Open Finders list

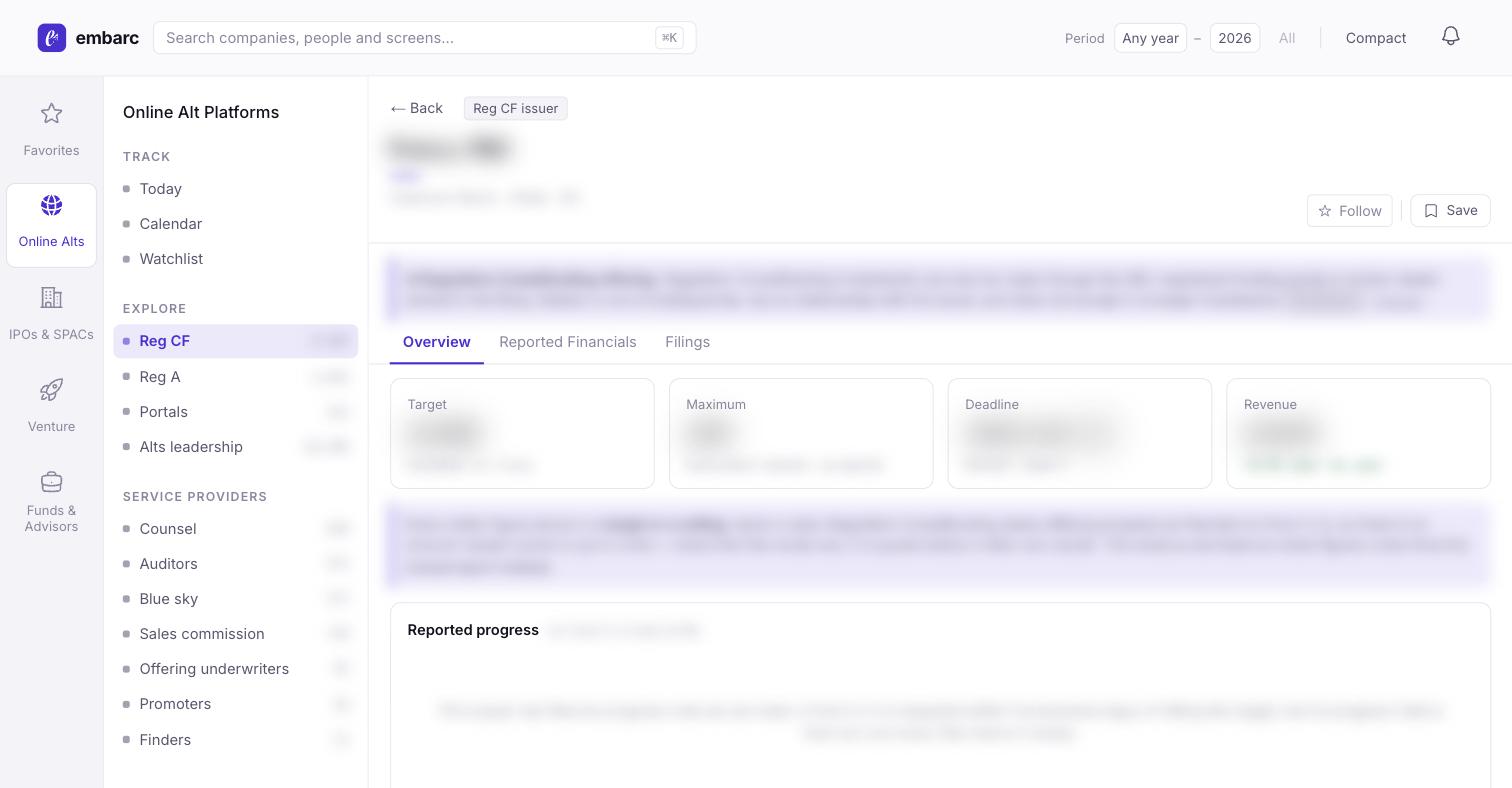[x=235, y=740]
